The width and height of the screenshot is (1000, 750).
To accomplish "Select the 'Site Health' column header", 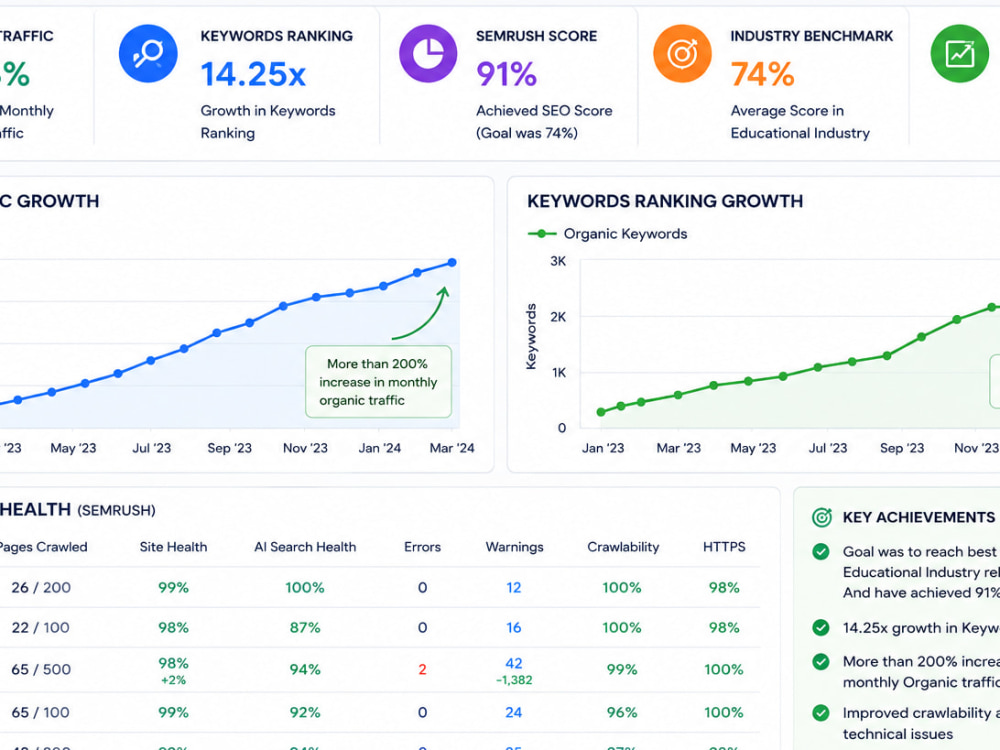I will pos(173,547).
